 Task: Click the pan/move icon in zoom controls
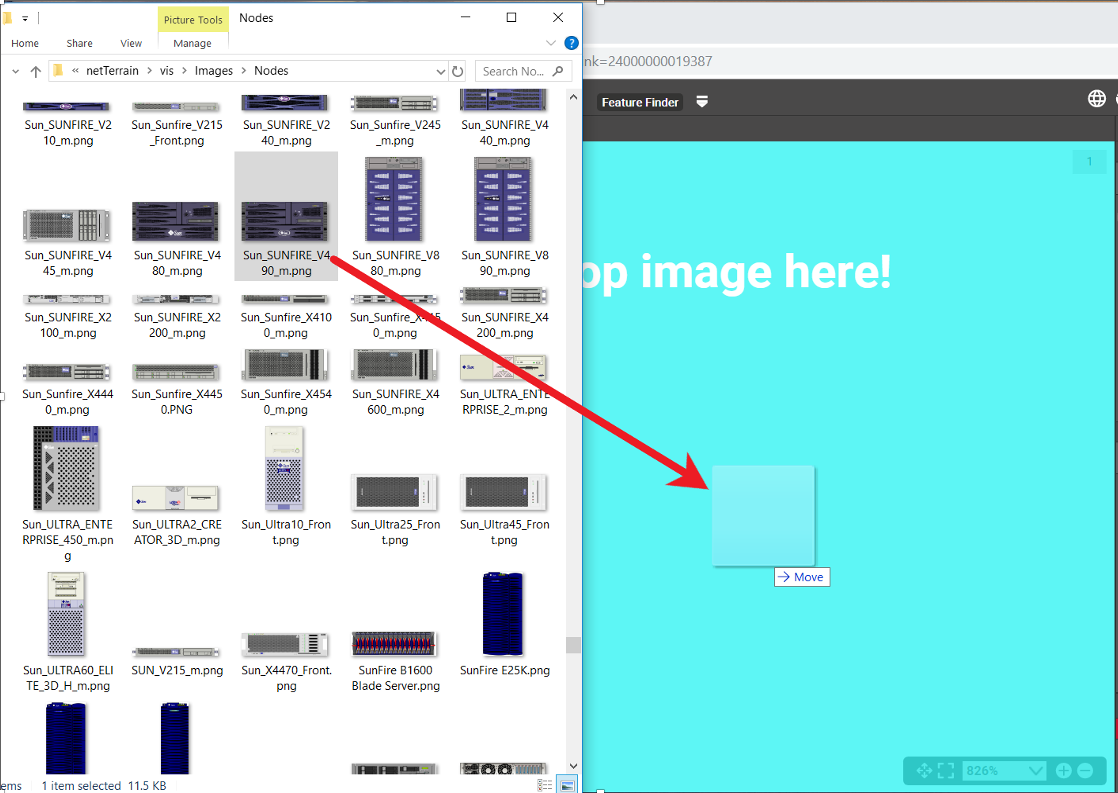[924, 770]
